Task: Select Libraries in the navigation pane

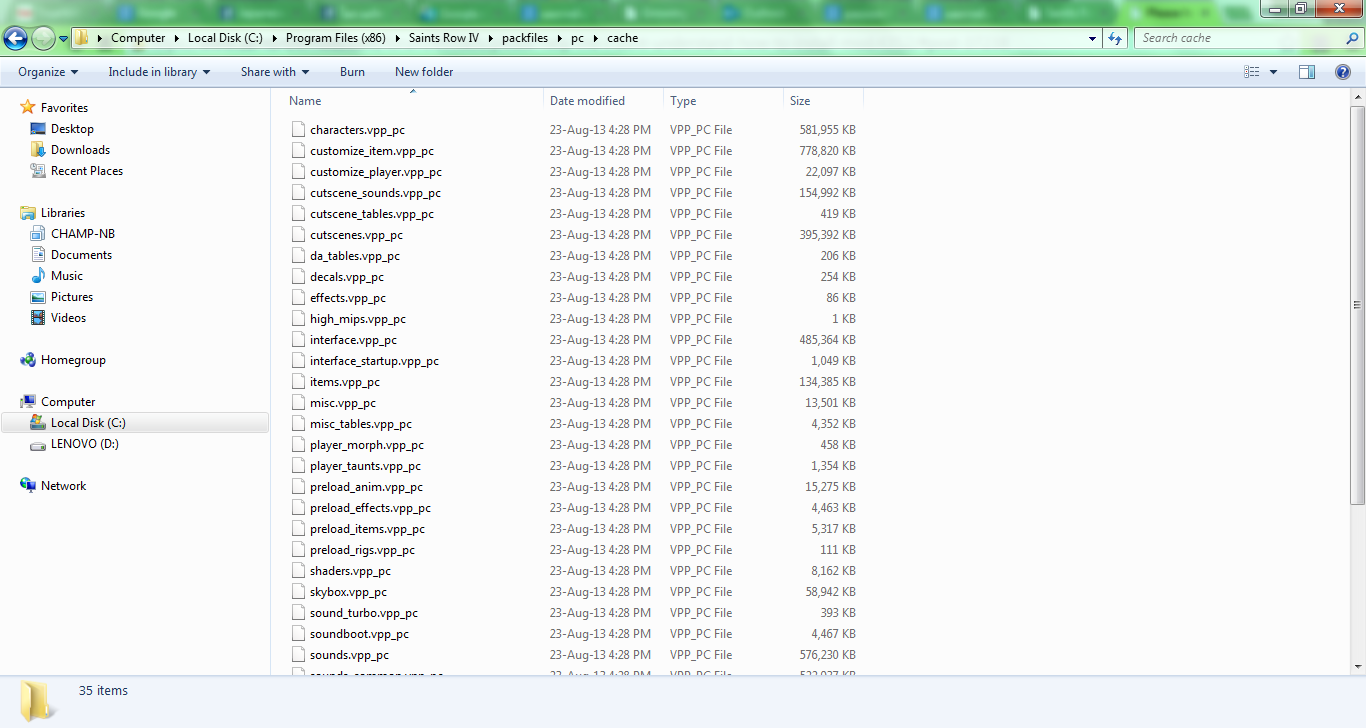Action: (62, 213)
